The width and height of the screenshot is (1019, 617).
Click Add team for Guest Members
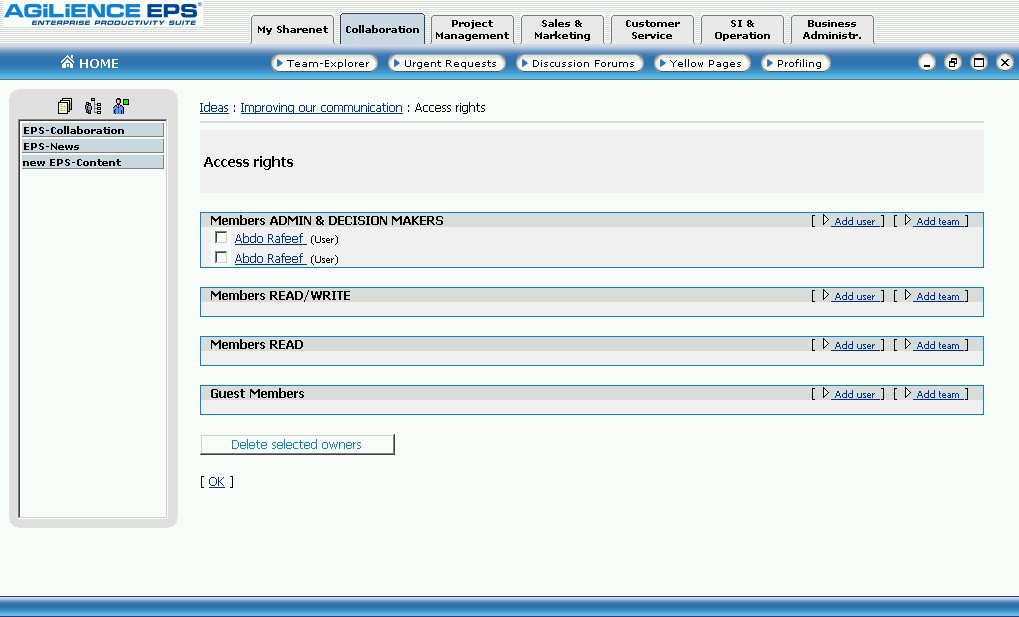(937, 394)
